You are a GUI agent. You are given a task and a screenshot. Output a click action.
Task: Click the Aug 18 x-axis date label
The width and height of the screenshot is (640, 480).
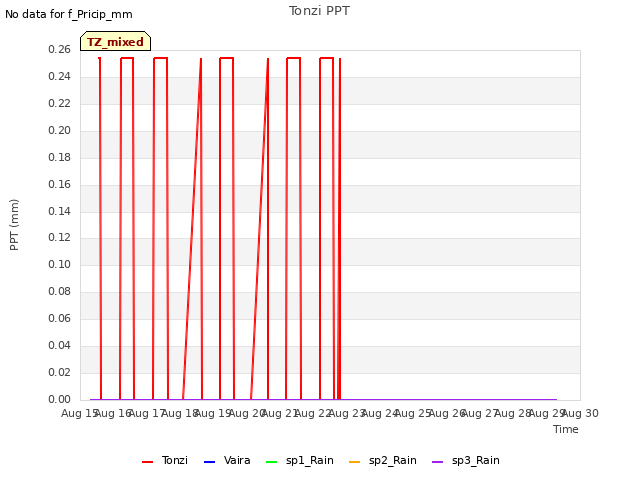(180, 413)
